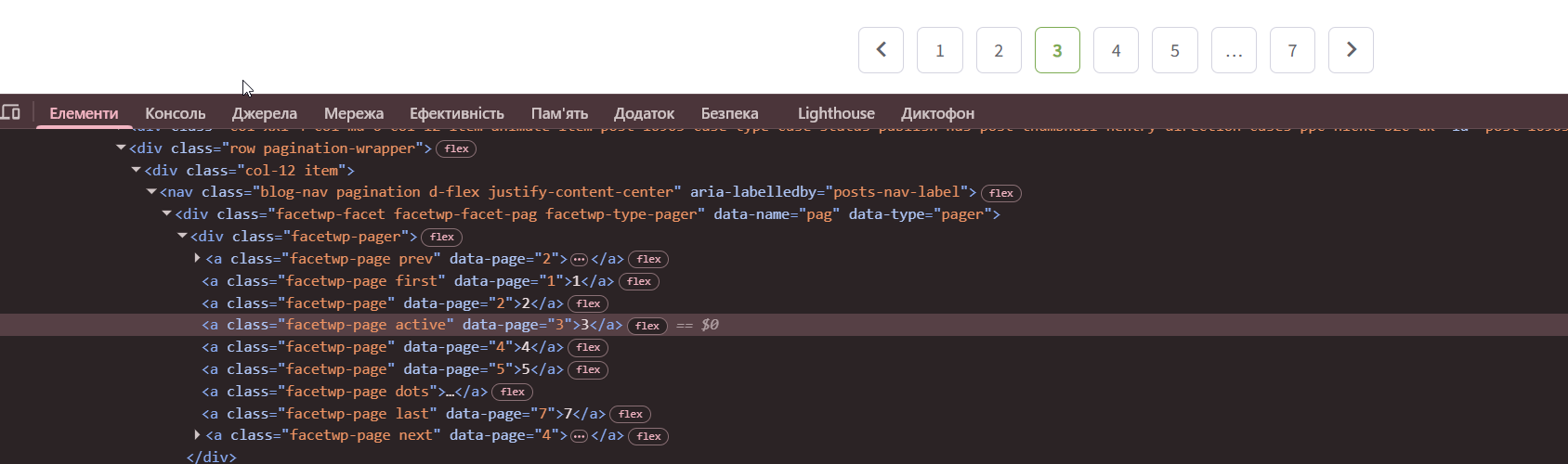The width and height of the screenshot is (1568, 464).
Task: Toggle flex badge on blog-nav nav
Action: pyautogui.click(x=1001, y=193)
